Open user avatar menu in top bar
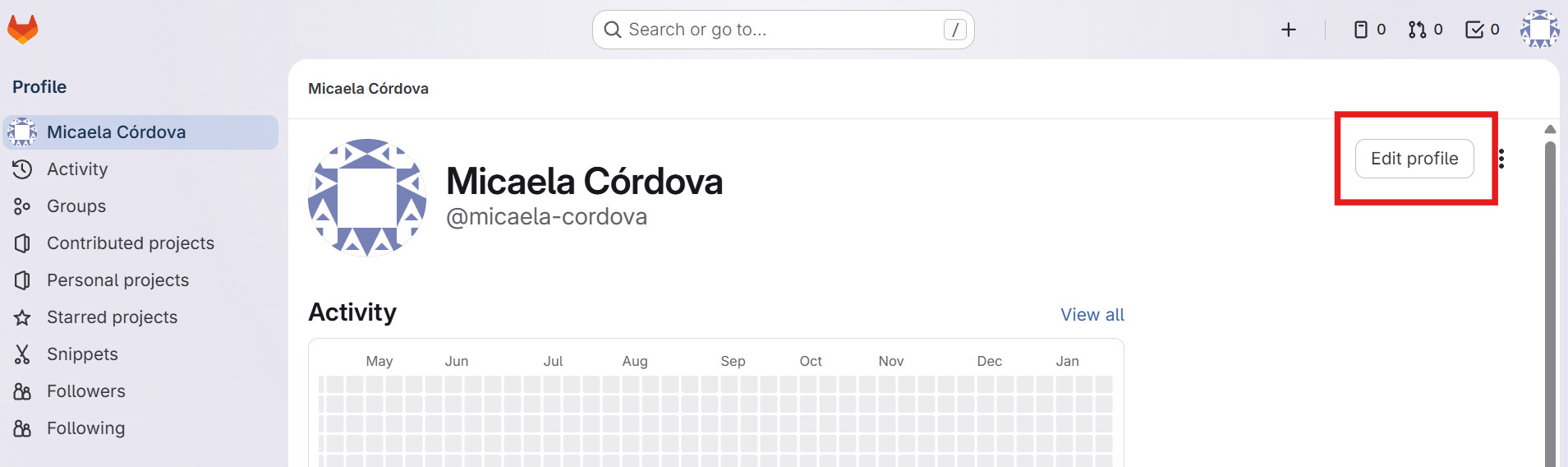This screenshot has width=1568, height=467. pos(1538,30)
